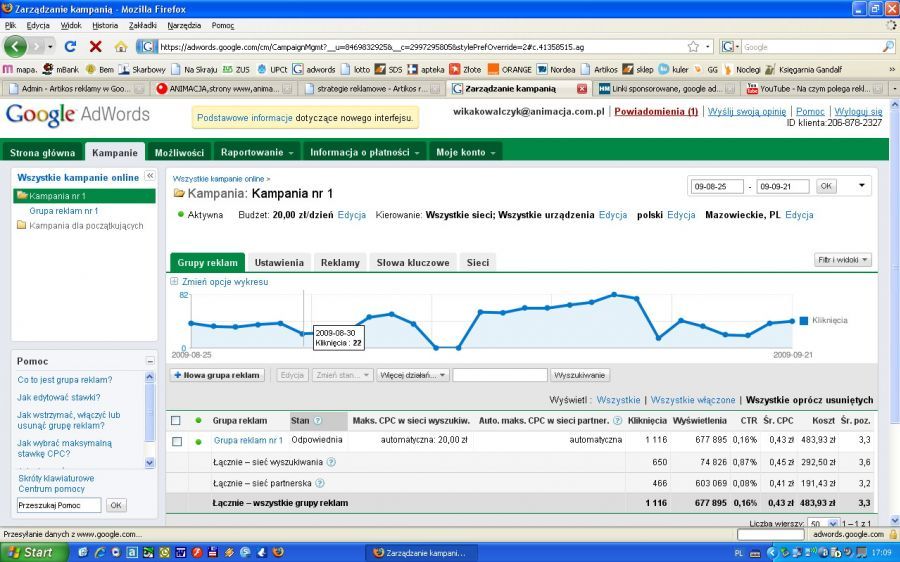Click the ad group search text field
900x562 pixels.
(x=500, y=375)
